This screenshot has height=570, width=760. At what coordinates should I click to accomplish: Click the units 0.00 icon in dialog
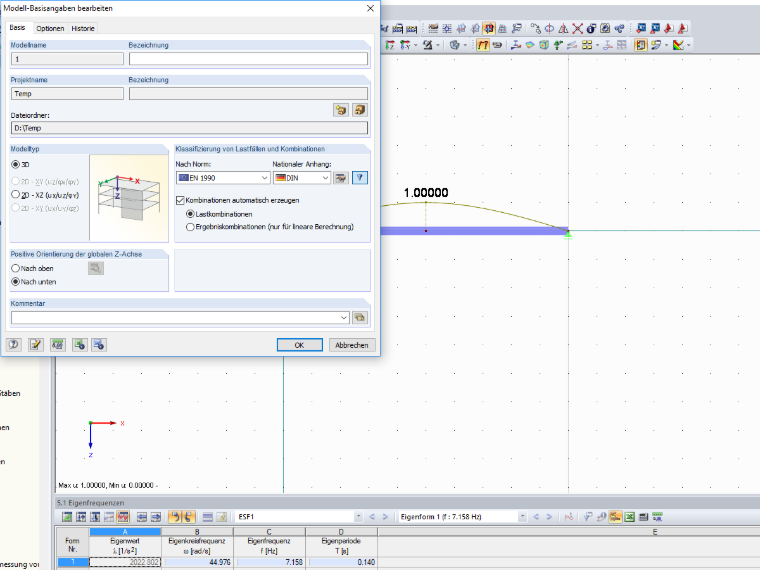pyautogui.click(x=58, y=345)
